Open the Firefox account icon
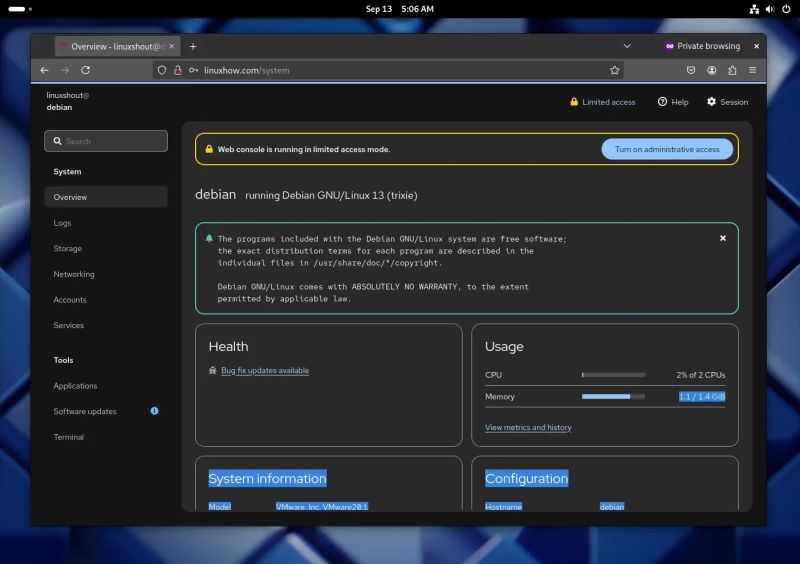Screen dimensions: 800x564 click(712, 70)
